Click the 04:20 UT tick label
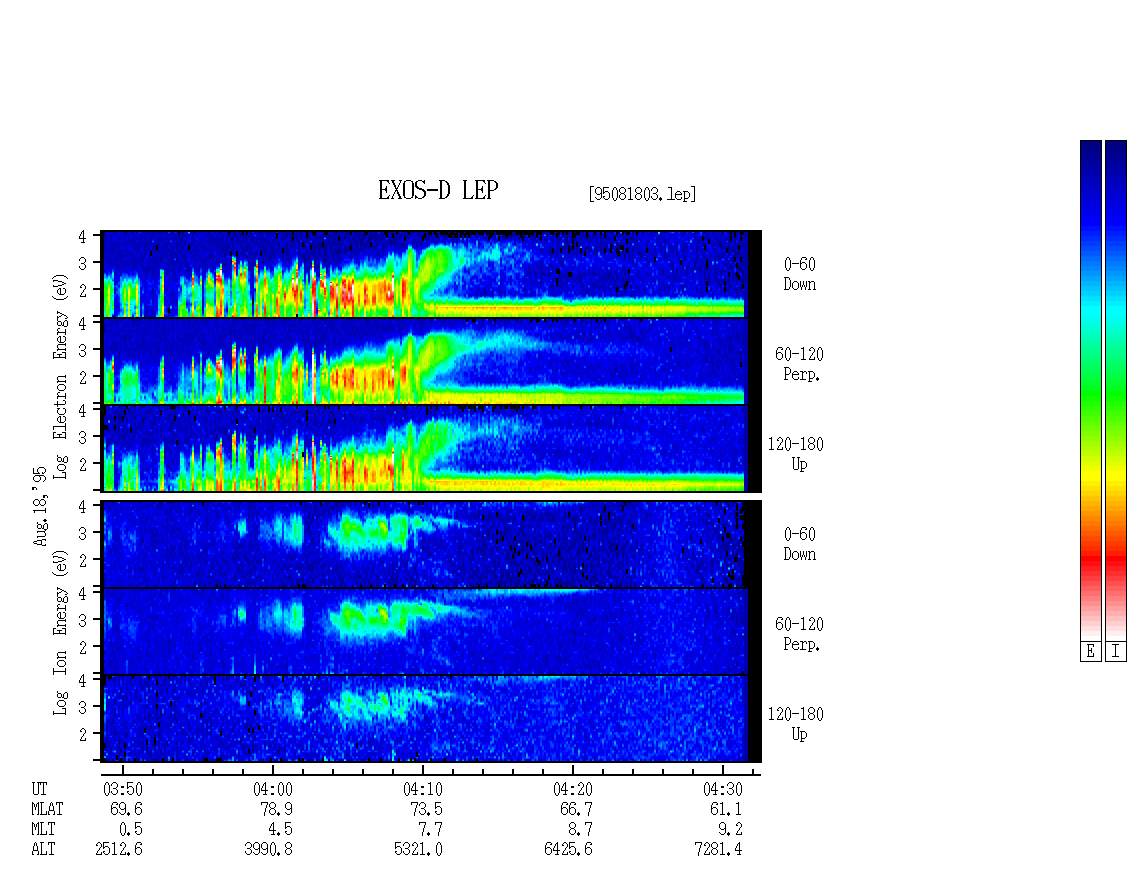This screenshot has height=875, width=1130. coord(572,789)
